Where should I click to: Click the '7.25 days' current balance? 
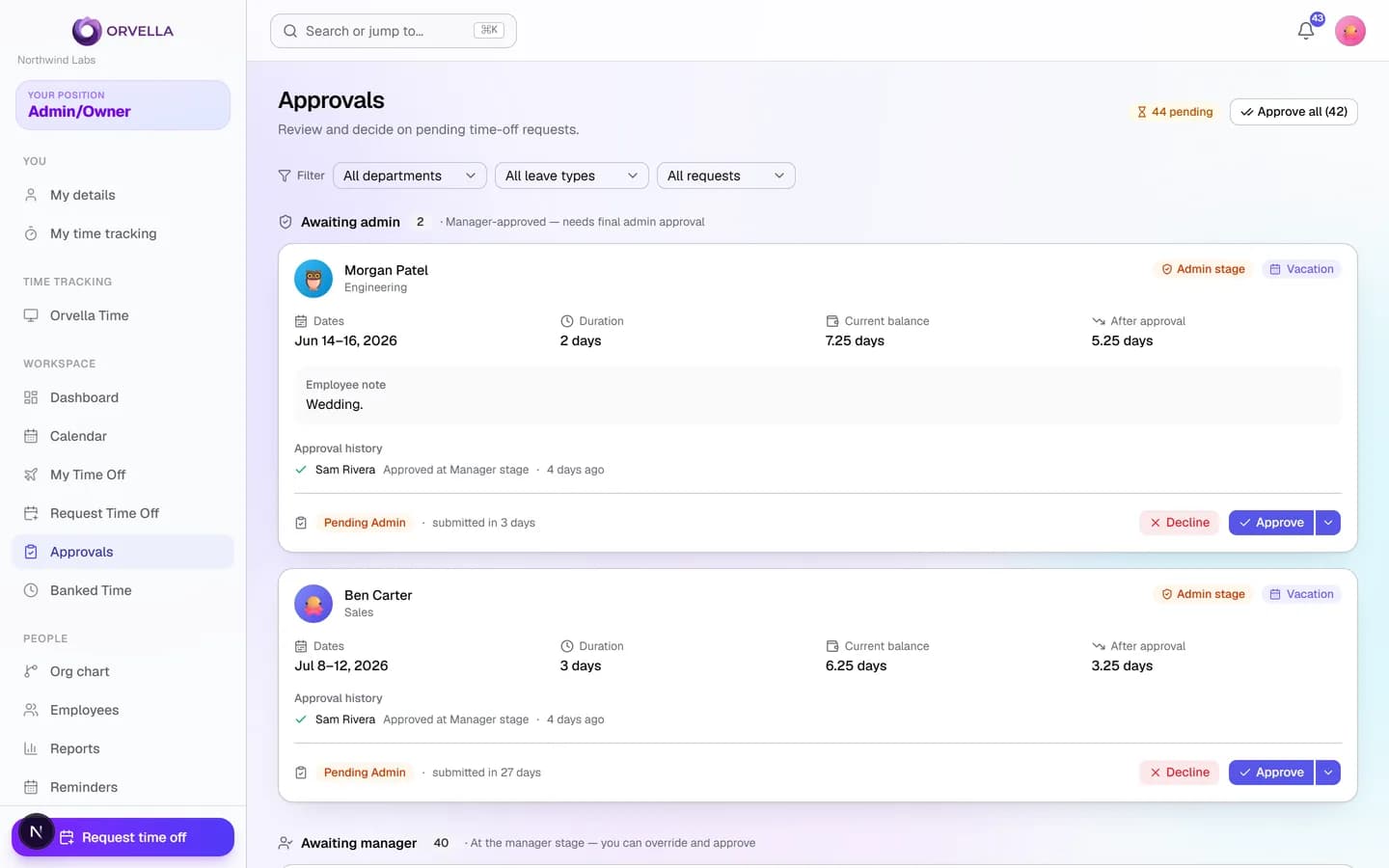[x=855, y=340]
